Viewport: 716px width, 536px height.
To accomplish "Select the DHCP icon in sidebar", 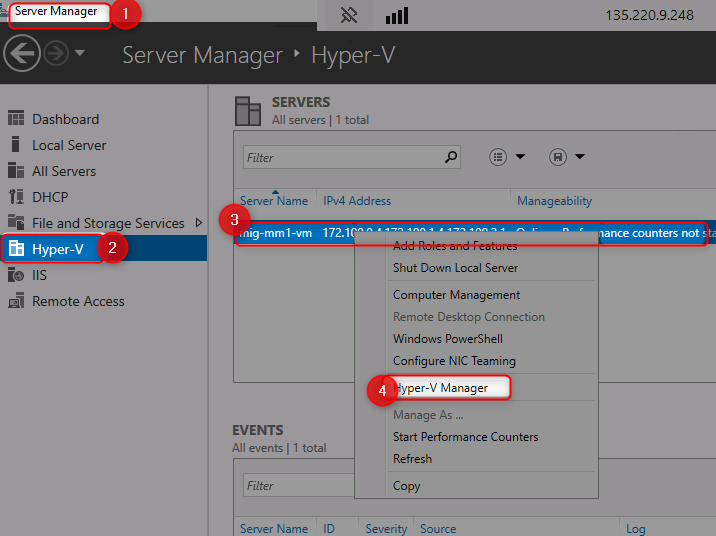I will pyautogui.click(x=16, y=197).
